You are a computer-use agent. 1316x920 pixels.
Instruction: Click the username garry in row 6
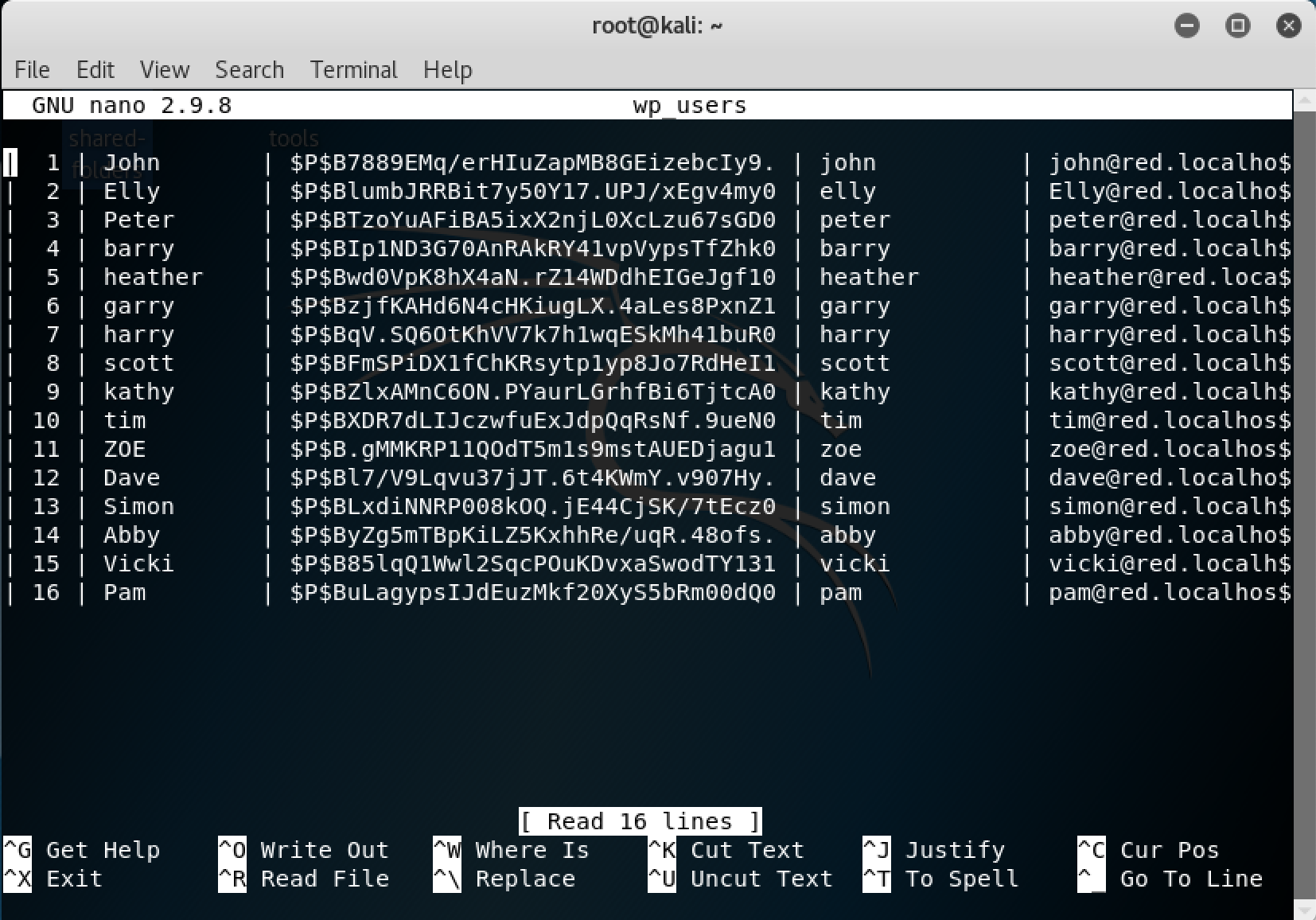139,306
